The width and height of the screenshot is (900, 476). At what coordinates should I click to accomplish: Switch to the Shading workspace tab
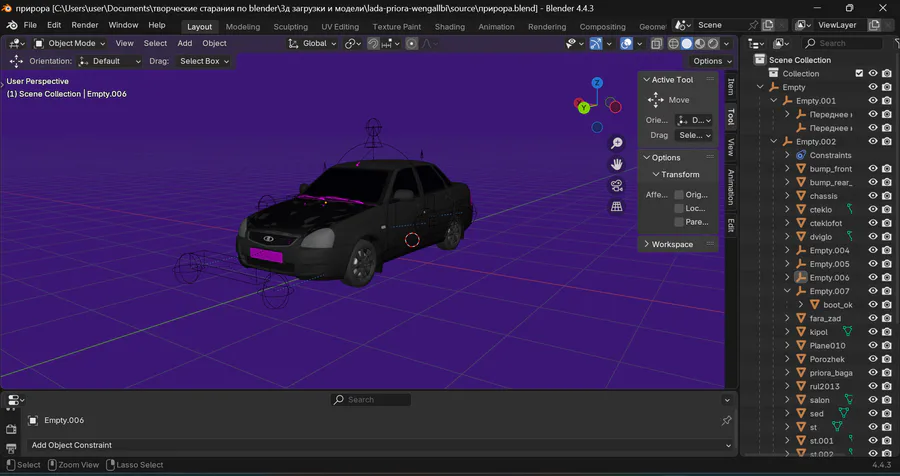point(449,26)
